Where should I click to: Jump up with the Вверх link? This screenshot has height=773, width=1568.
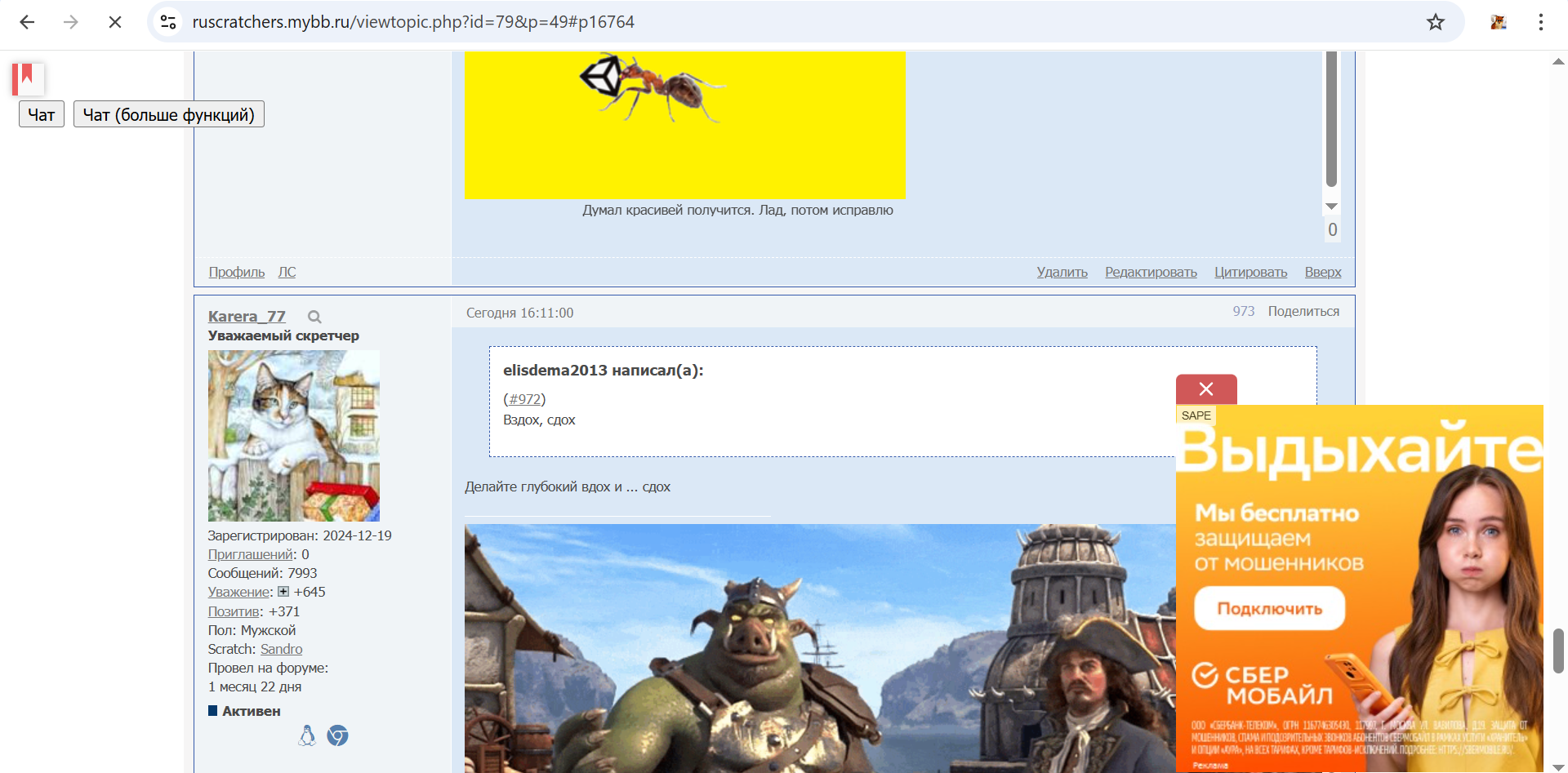pyautogui.click(x=1323, y=272)
